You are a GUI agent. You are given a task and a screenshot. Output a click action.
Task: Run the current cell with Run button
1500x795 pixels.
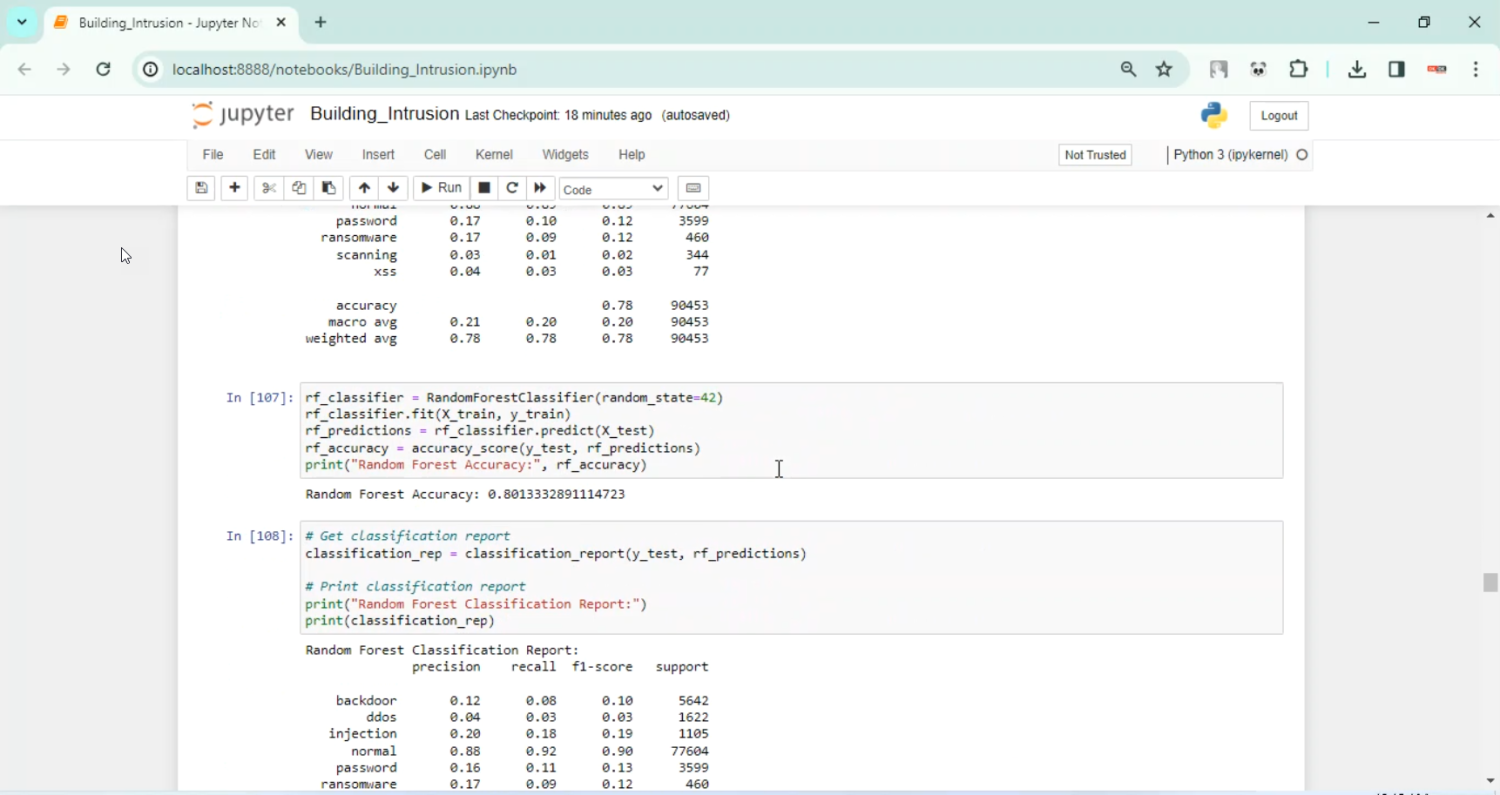tap(441, 188)
